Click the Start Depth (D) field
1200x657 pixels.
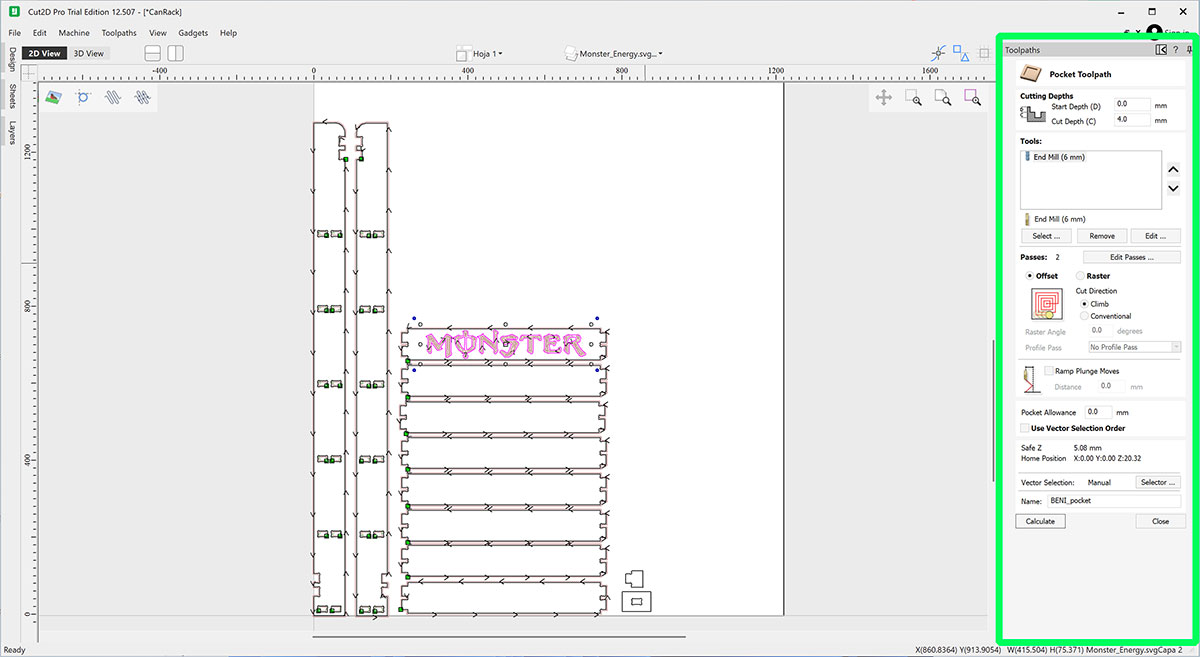1132,104
